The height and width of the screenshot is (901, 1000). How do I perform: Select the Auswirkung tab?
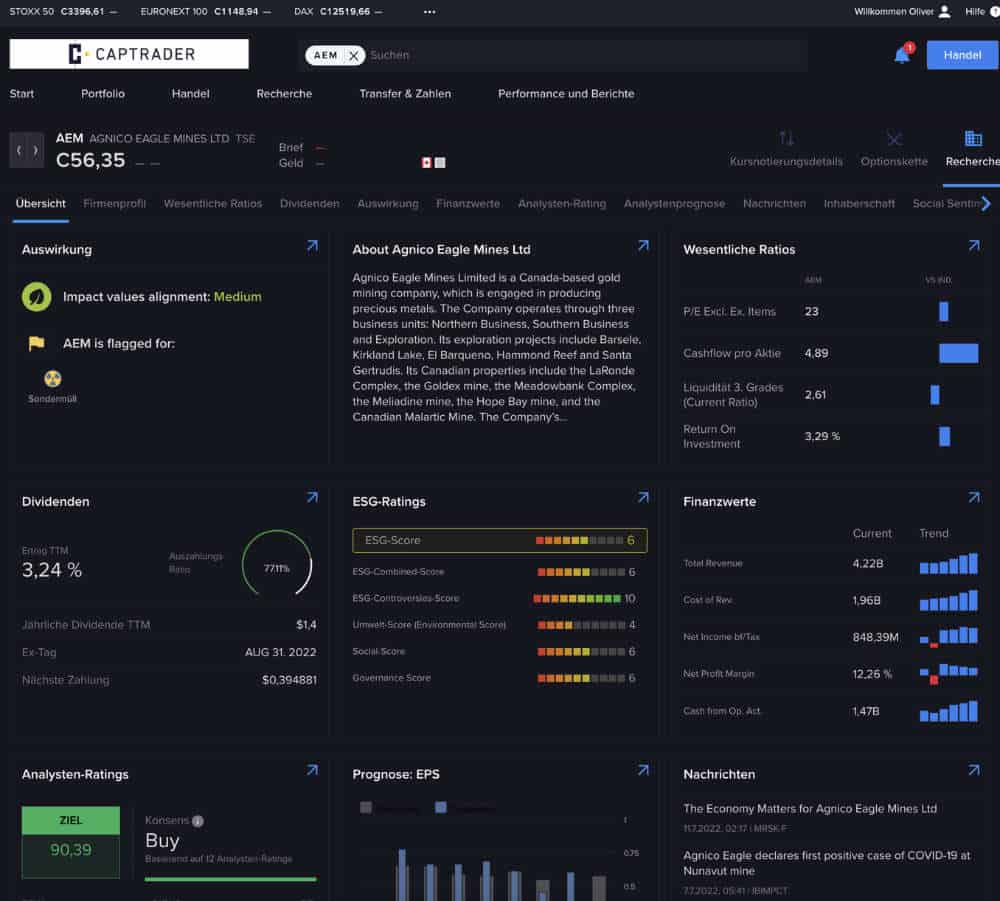click(x=388, y=203)
